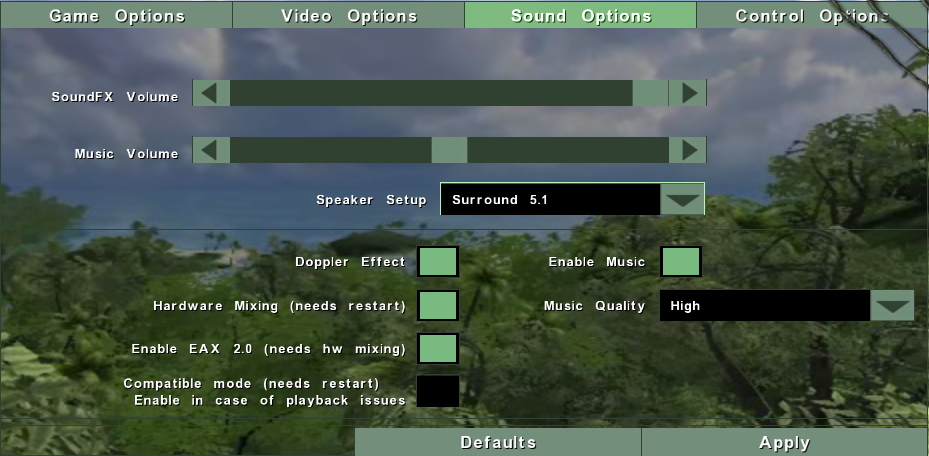Screen dimensions: 929x456
Task: Enable Compatible mode checkbox
Action: pyautogui.click(x=438, y=391)
